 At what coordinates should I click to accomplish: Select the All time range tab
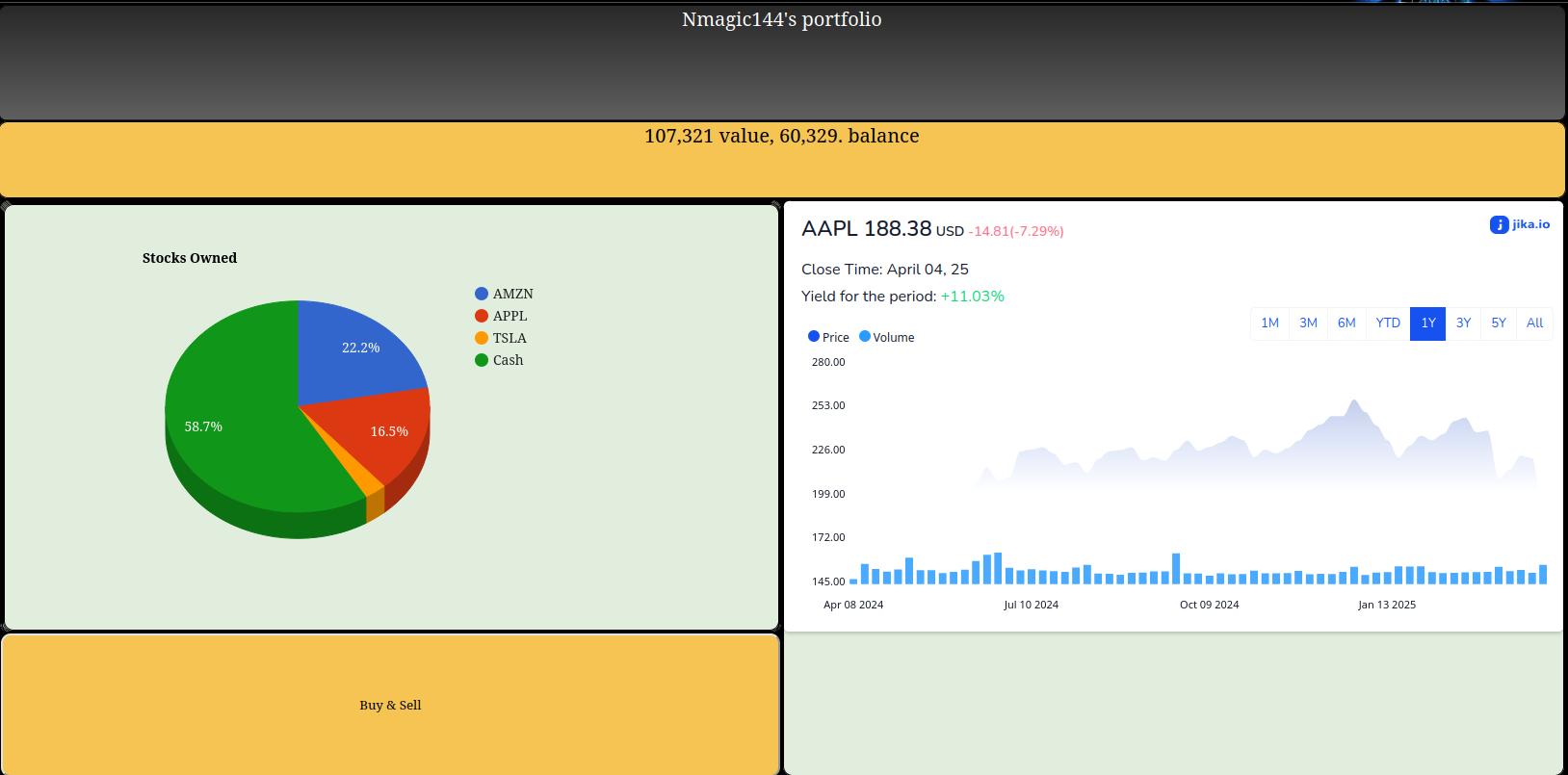(x=1534, y=323)
